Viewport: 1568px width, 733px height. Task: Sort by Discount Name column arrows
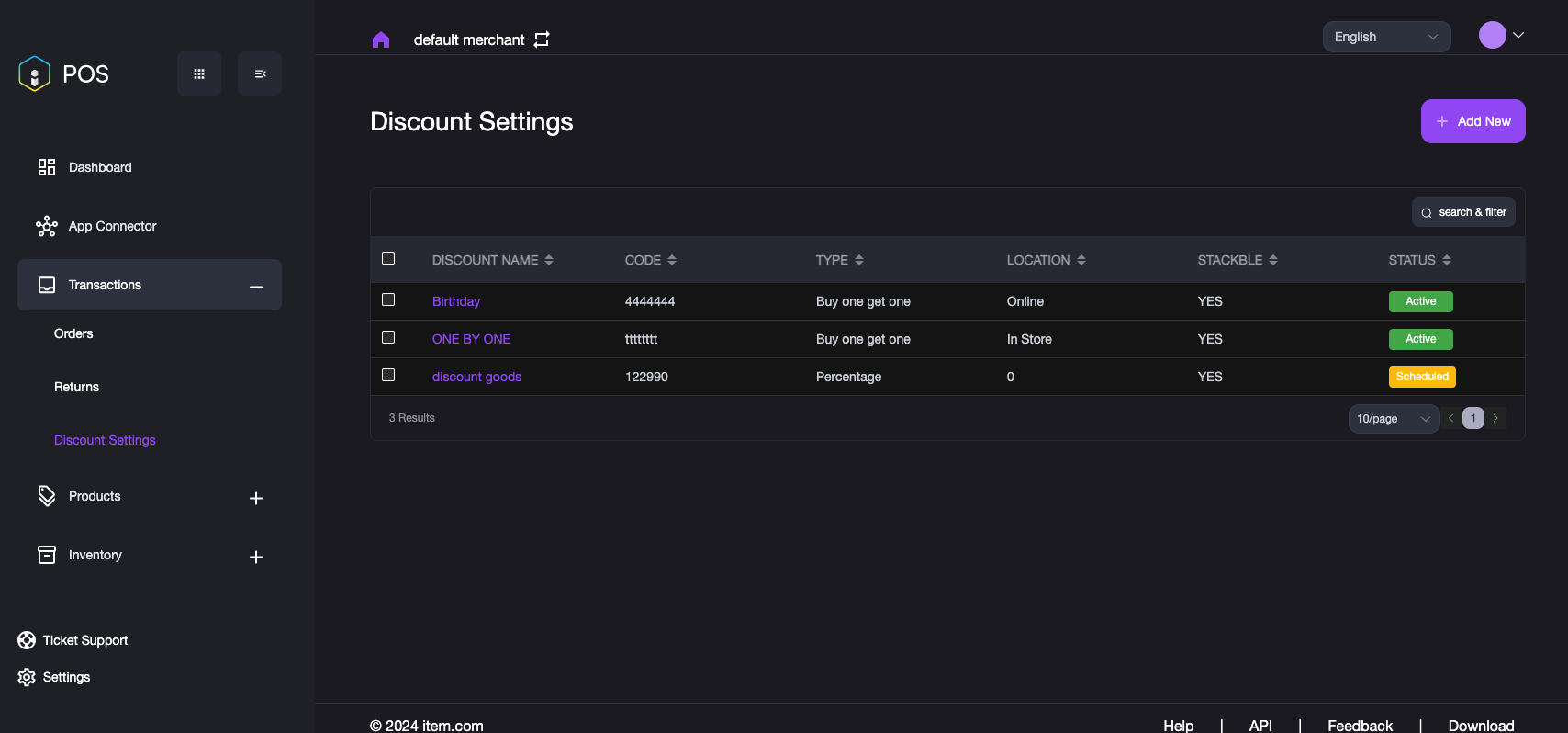549,260
